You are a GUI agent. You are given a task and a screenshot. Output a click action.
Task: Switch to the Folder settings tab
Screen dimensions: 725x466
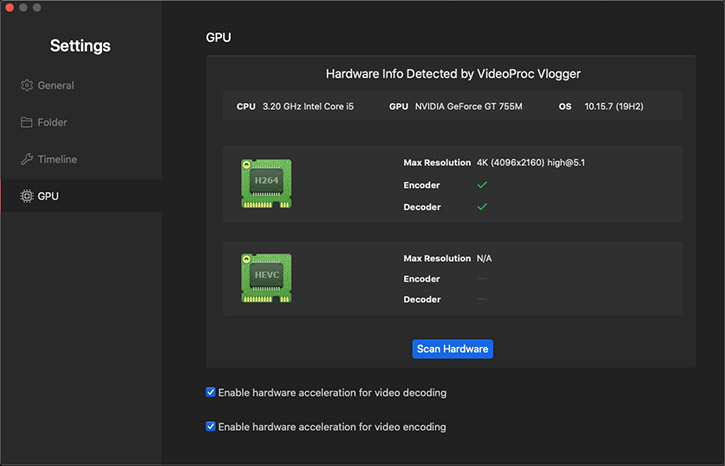pyautogui.click(x=52, y=123)
